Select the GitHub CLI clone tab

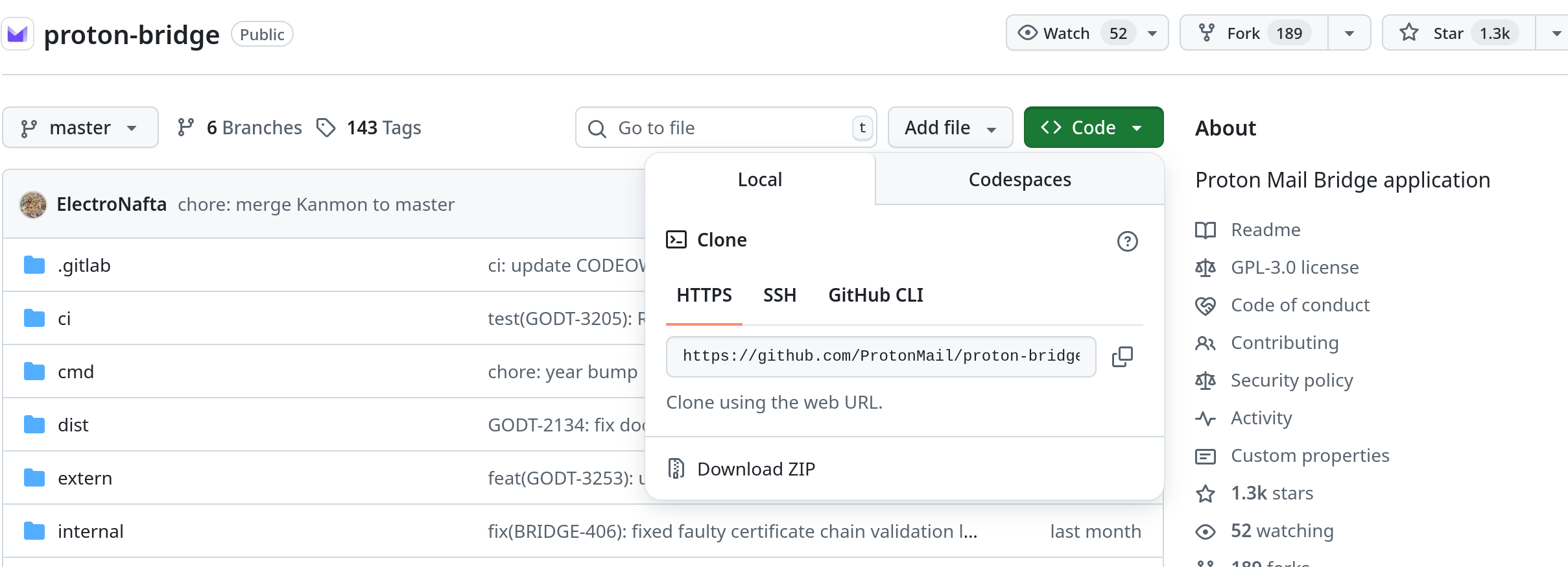[x=875, y=295]
